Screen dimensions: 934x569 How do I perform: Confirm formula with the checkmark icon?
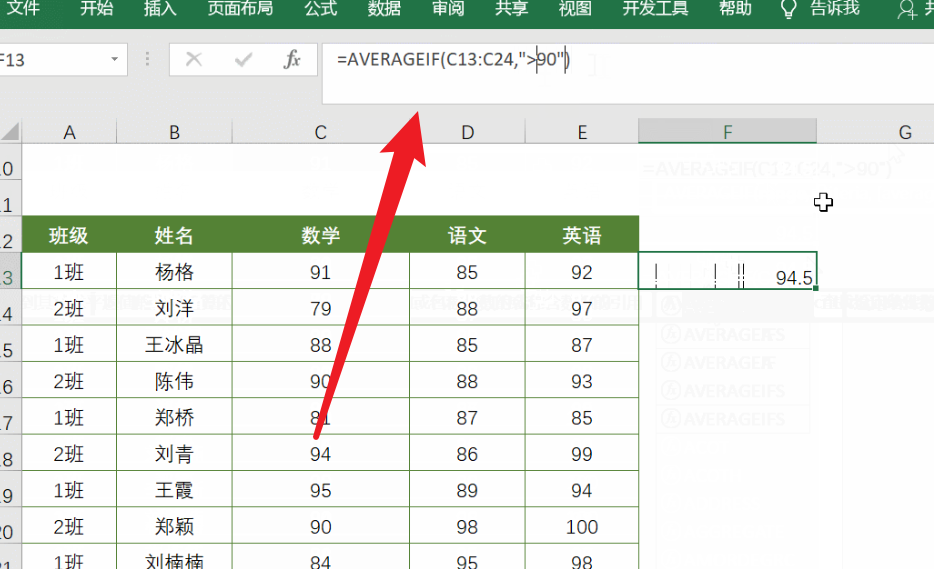(243, 59)
